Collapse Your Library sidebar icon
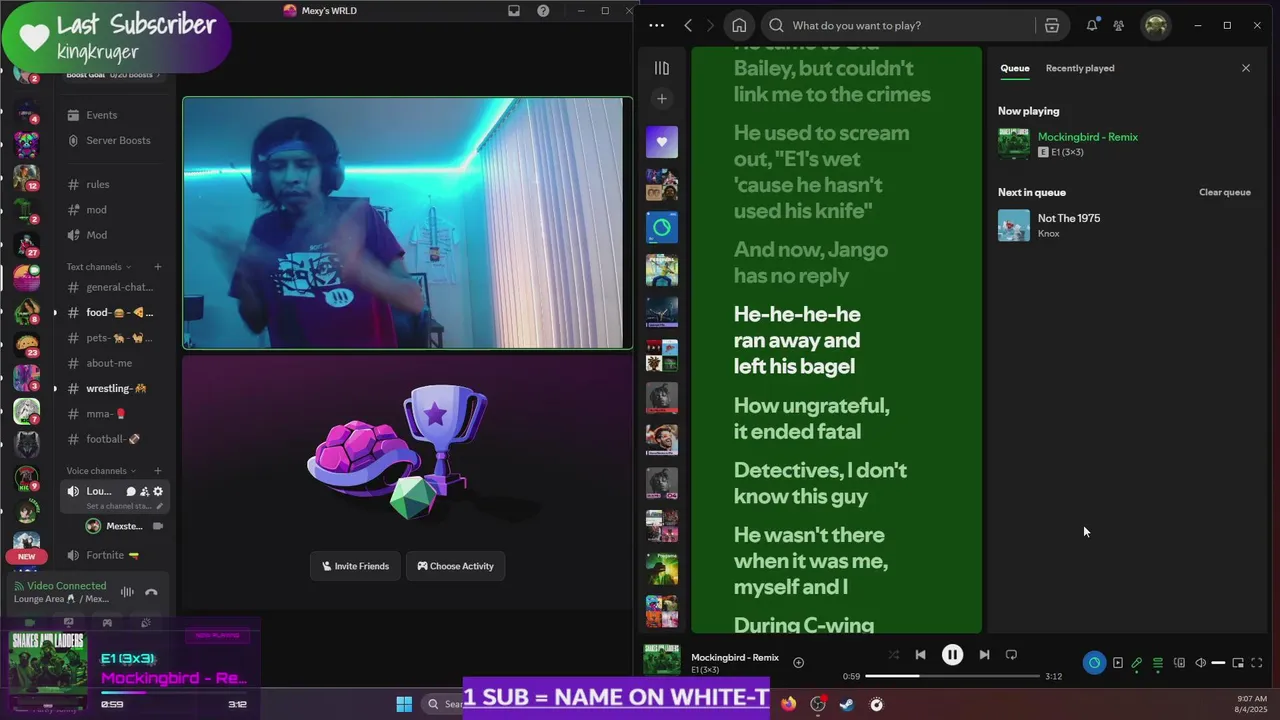1280x720 pixels. pos(661,68)
